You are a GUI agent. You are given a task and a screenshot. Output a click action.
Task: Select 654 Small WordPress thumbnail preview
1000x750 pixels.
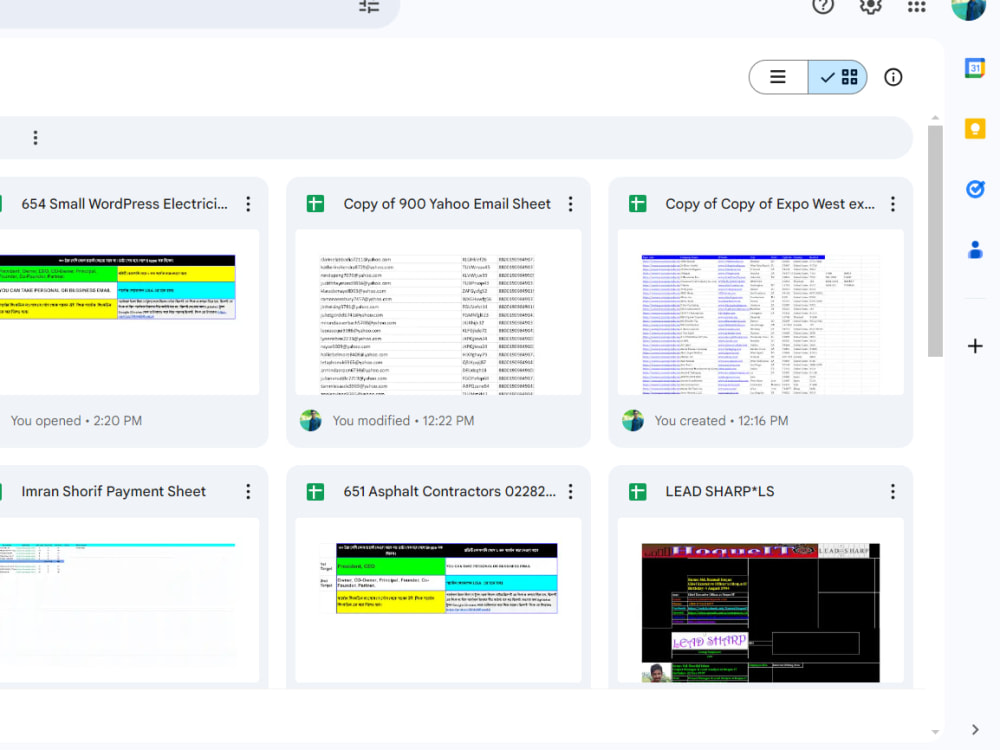tap(128, 312)
